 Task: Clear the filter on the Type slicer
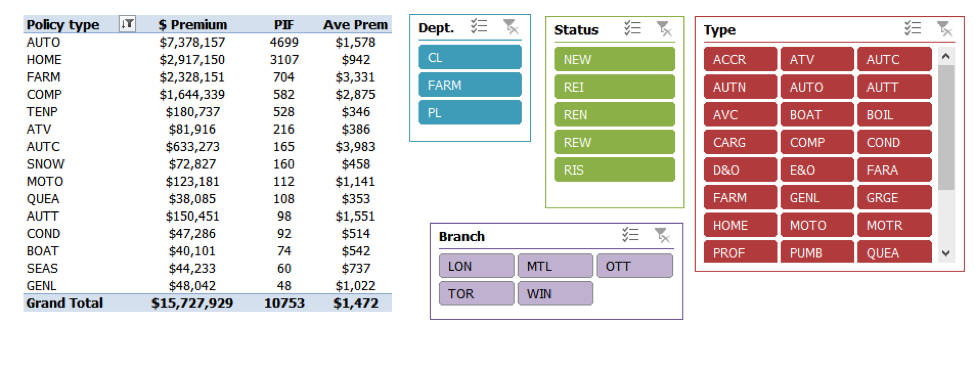tap(944, 28)
